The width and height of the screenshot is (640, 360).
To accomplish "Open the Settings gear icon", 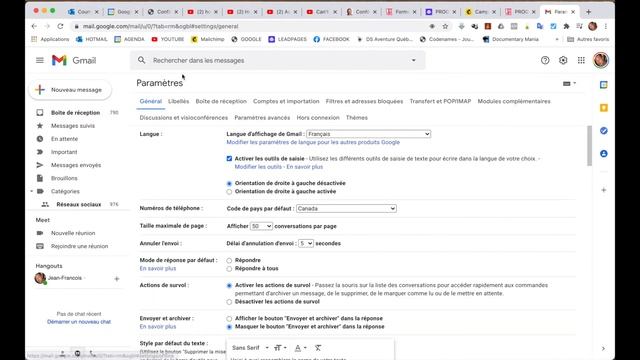I will point(563,60).
